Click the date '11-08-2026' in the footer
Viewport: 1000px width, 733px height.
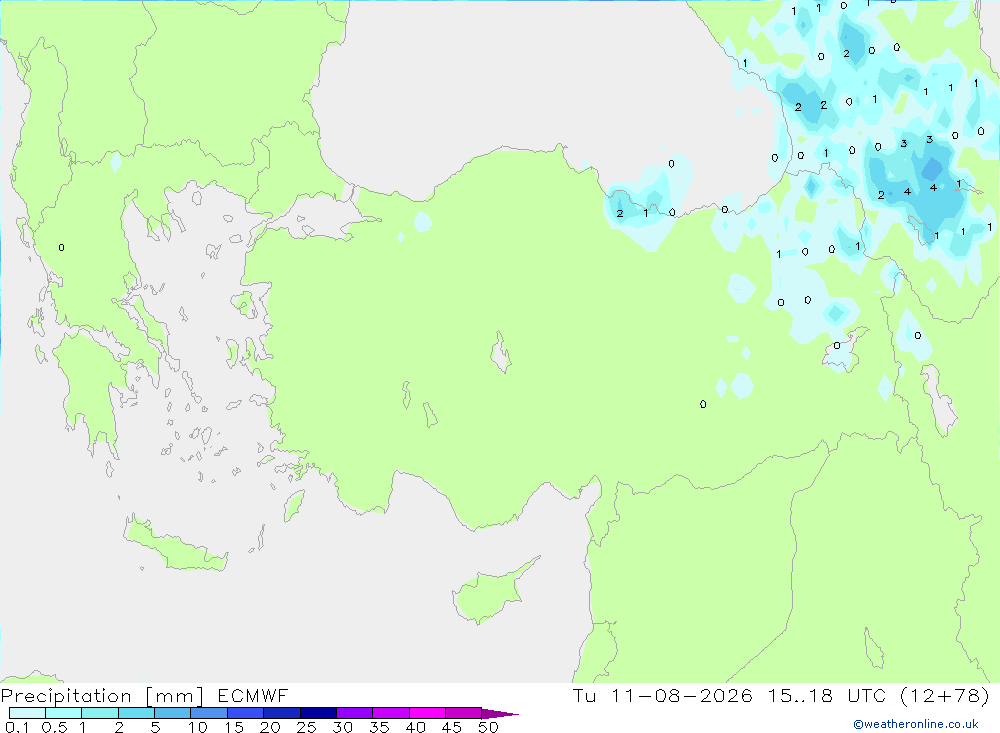(x=682, y=695)
